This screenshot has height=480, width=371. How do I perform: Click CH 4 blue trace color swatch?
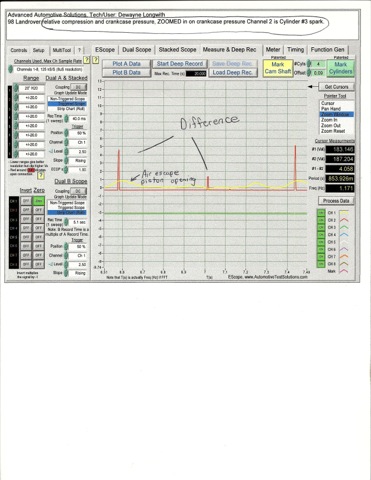tap(344, 235)
